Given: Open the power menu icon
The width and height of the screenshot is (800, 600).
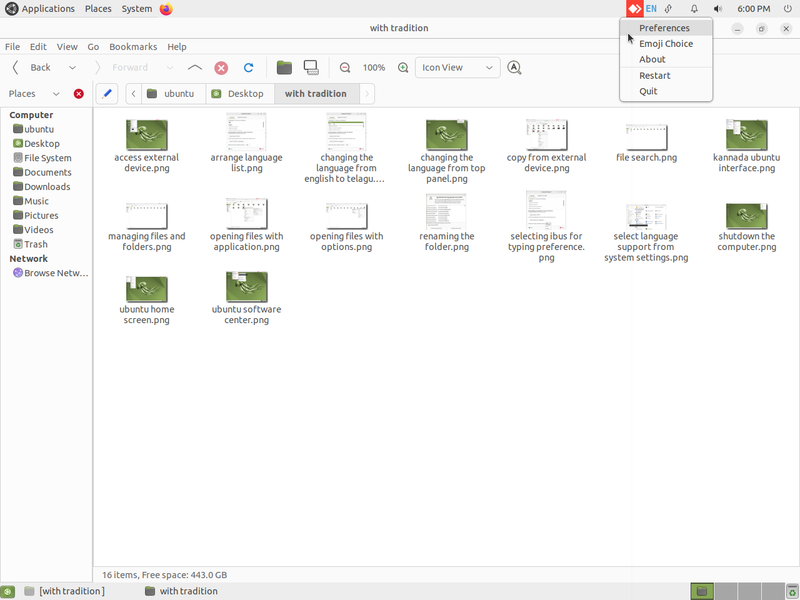Looking at the screenshot, I should click(x=787, y=9).
